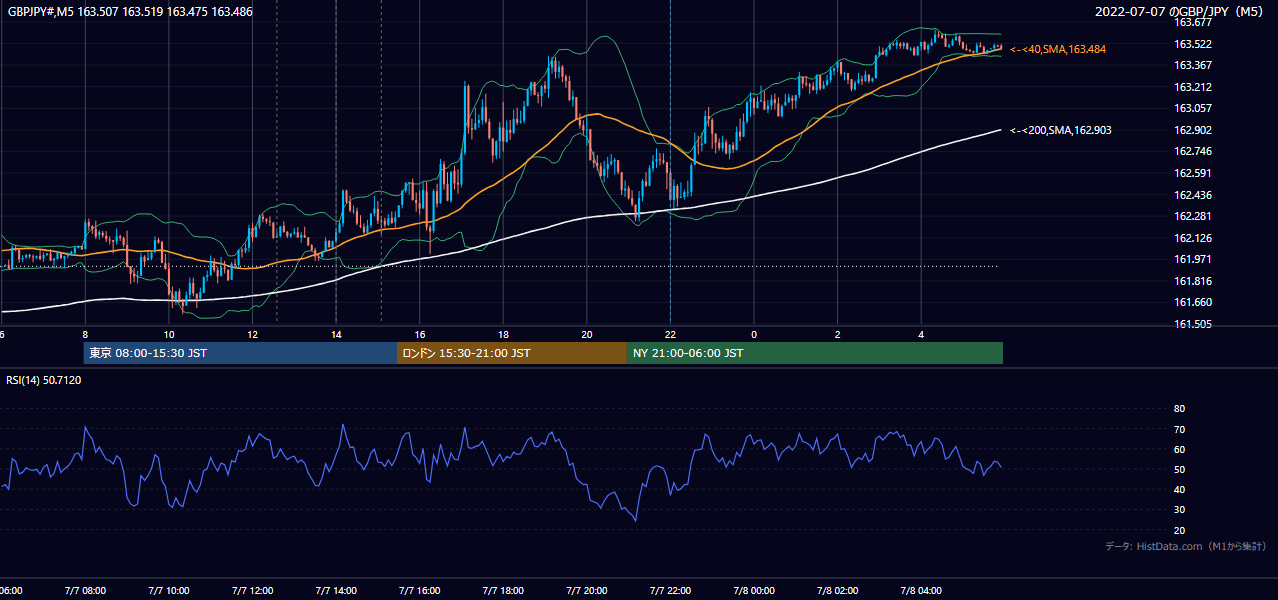Click price axis value 161.971

point(1192,260)
